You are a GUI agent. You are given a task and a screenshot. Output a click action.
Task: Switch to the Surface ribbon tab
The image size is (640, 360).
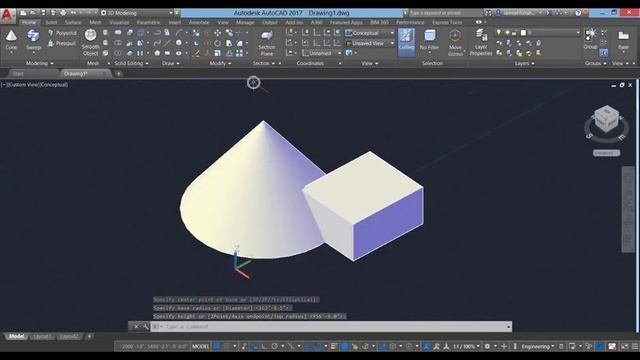pos(73,22)
